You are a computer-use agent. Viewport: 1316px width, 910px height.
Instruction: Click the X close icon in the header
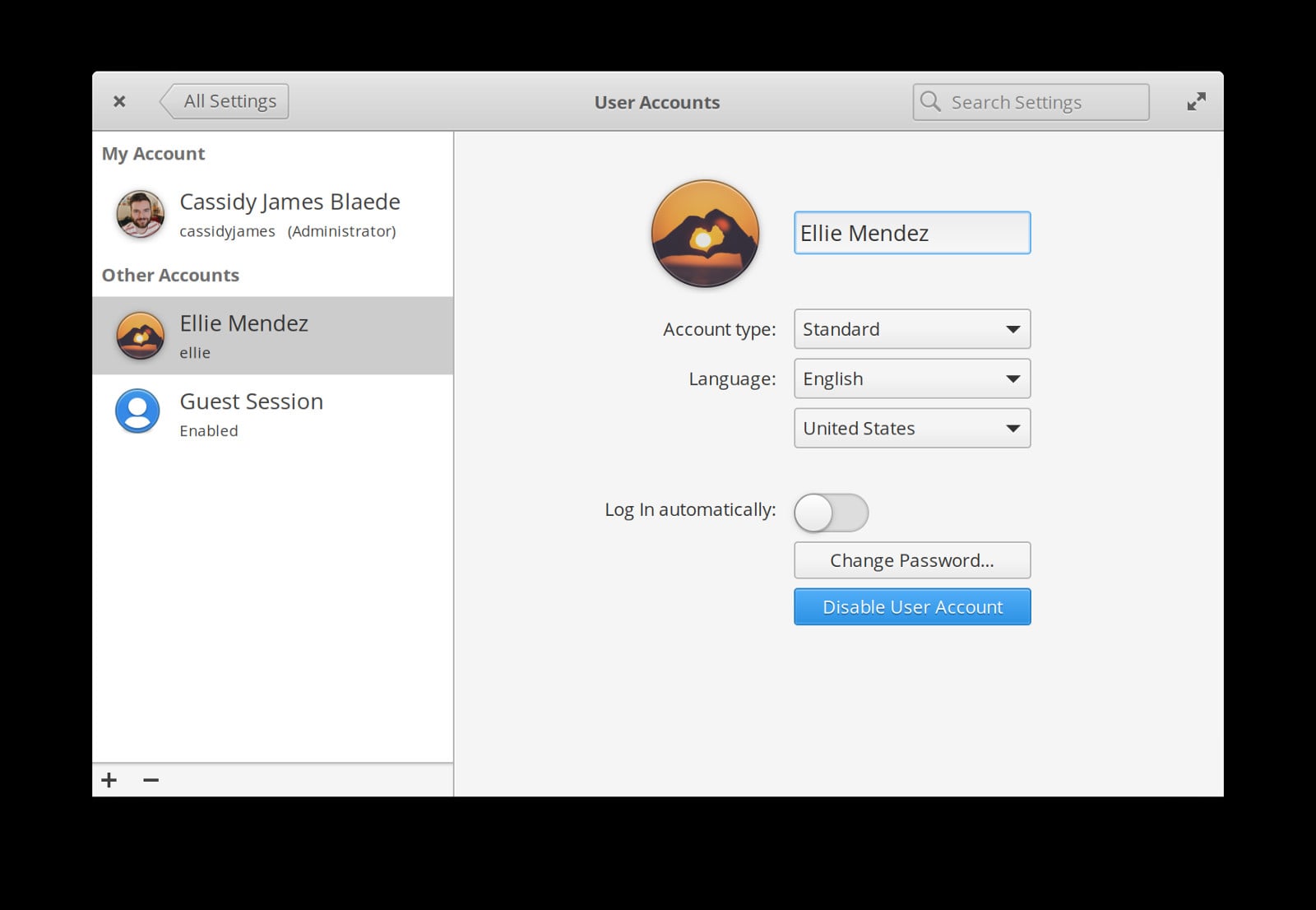point(119,100)
